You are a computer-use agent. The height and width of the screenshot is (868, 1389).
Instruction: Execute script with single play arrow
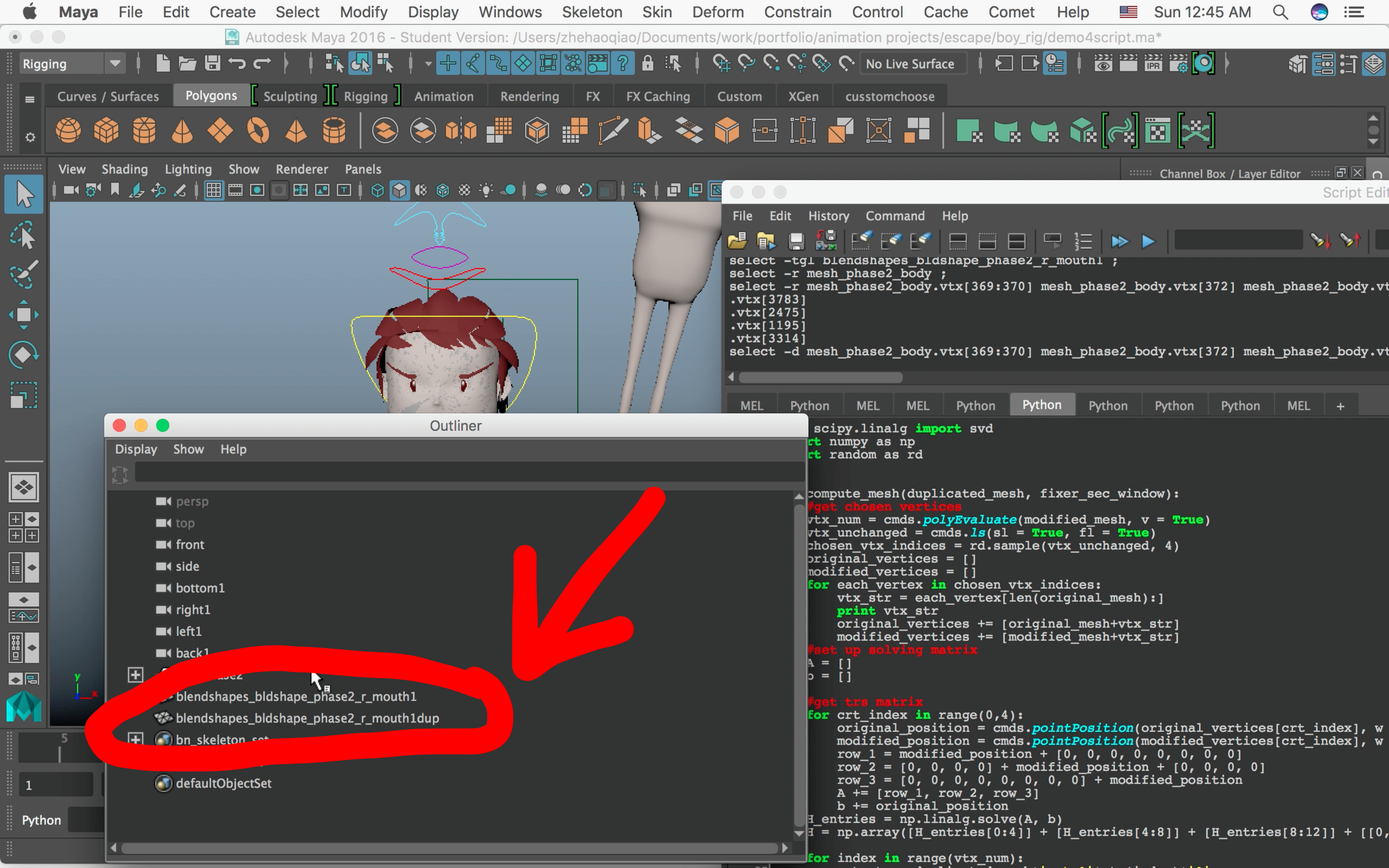point(1148,242)
